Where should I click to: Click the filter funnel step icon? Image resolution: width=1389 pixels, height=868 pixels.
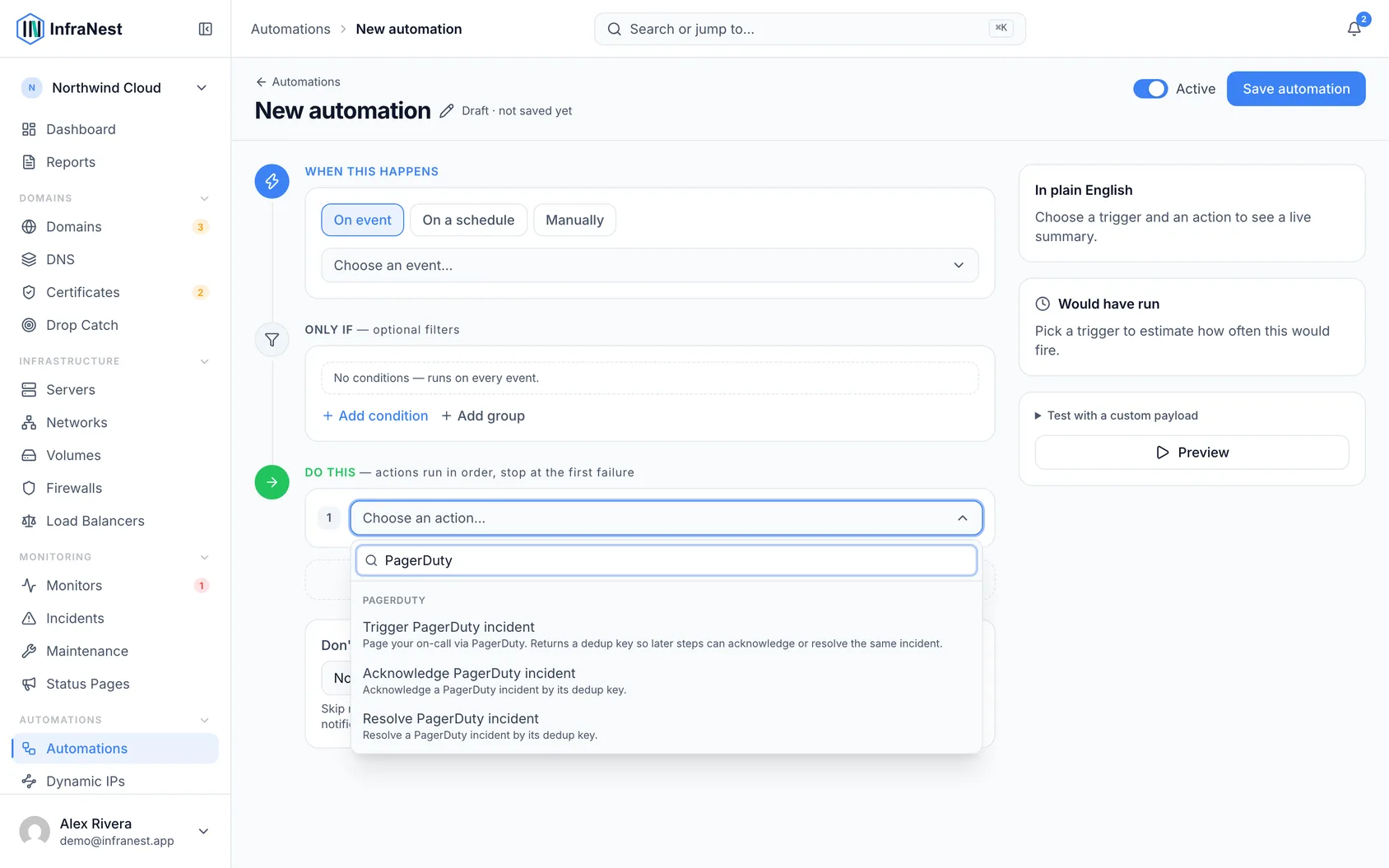coord(272,339)
